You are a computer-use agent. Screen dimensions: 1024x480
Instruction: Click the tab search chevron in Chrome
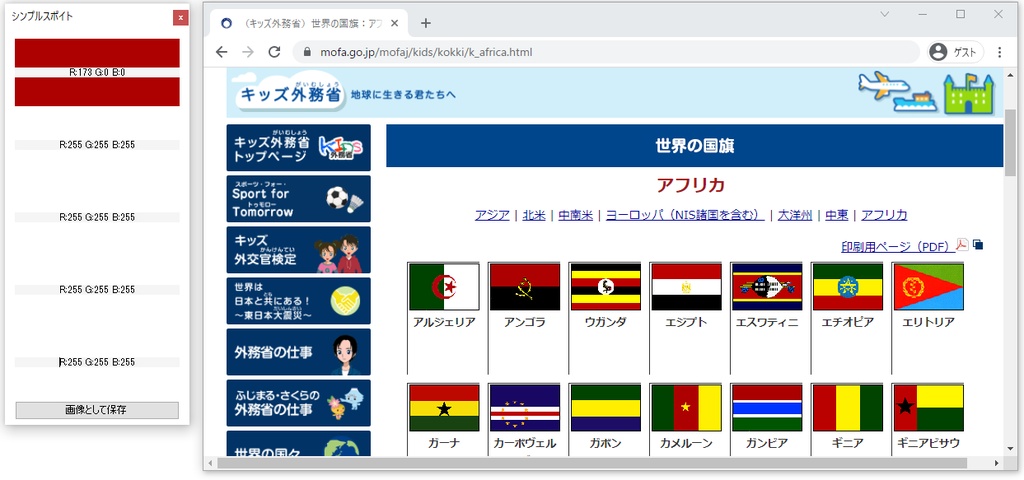tap(885, 14)
